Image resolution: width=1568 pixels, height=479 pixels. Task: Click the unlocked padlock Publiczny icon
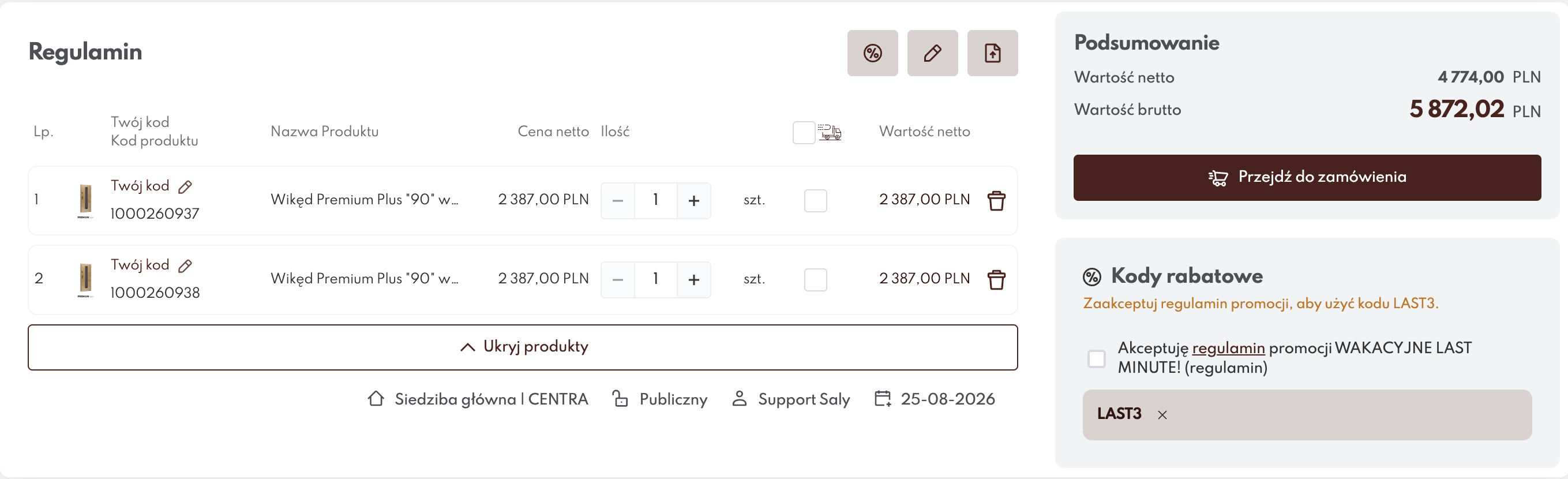click(x=620, y=399)
